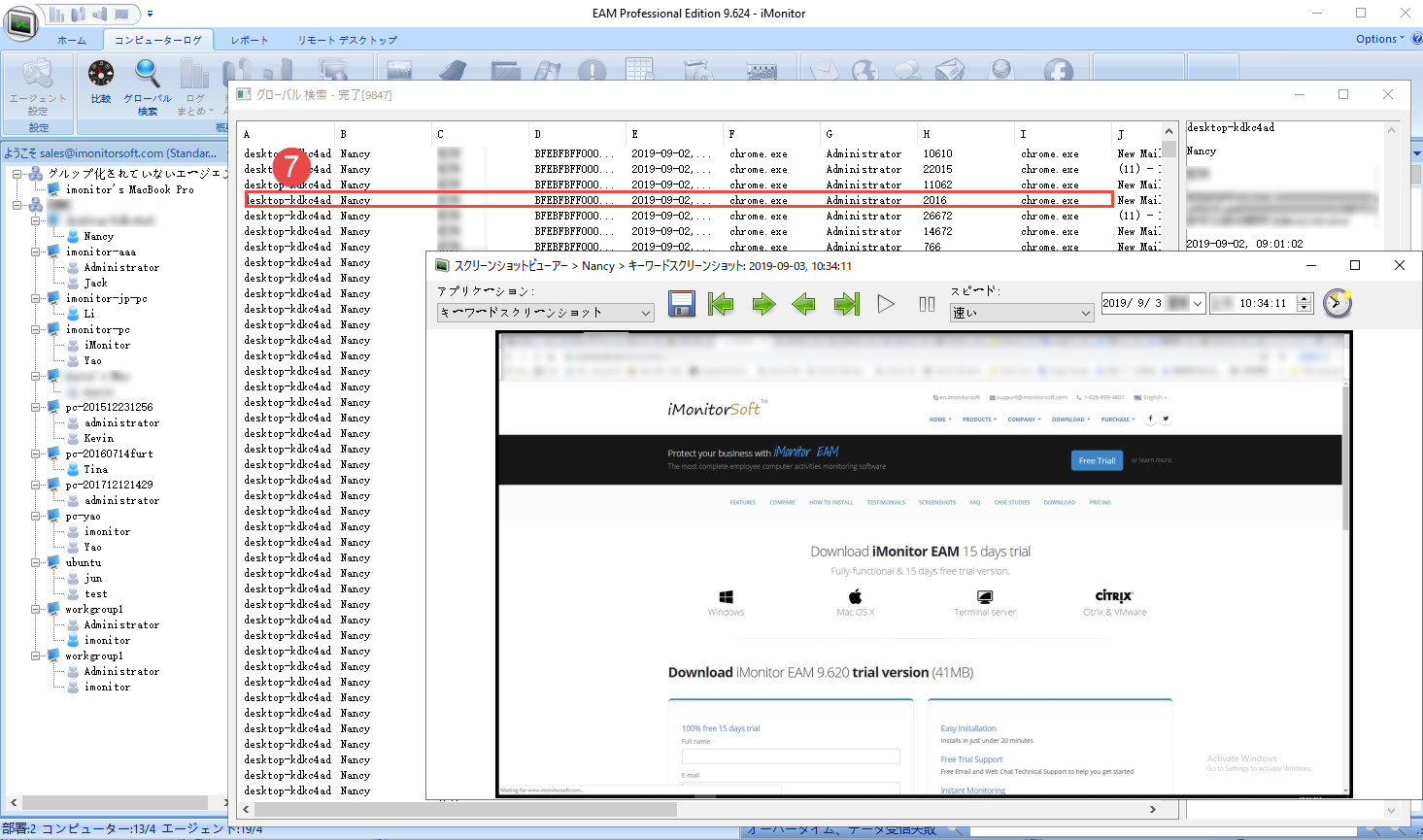Click the search results vertical scrollbar up arrow
The height and width of the screenshot is (840, 1423).
click(x=1169, y=131)
